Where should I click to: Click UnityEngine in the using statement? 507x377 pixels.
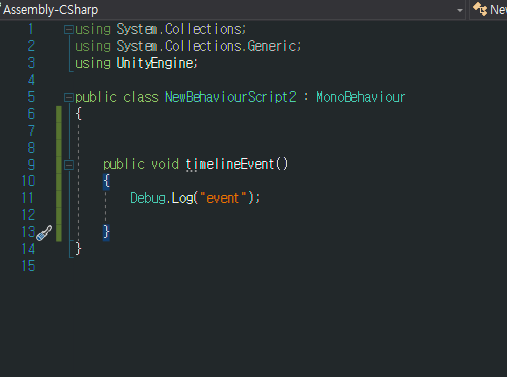(x=155, y=63)
